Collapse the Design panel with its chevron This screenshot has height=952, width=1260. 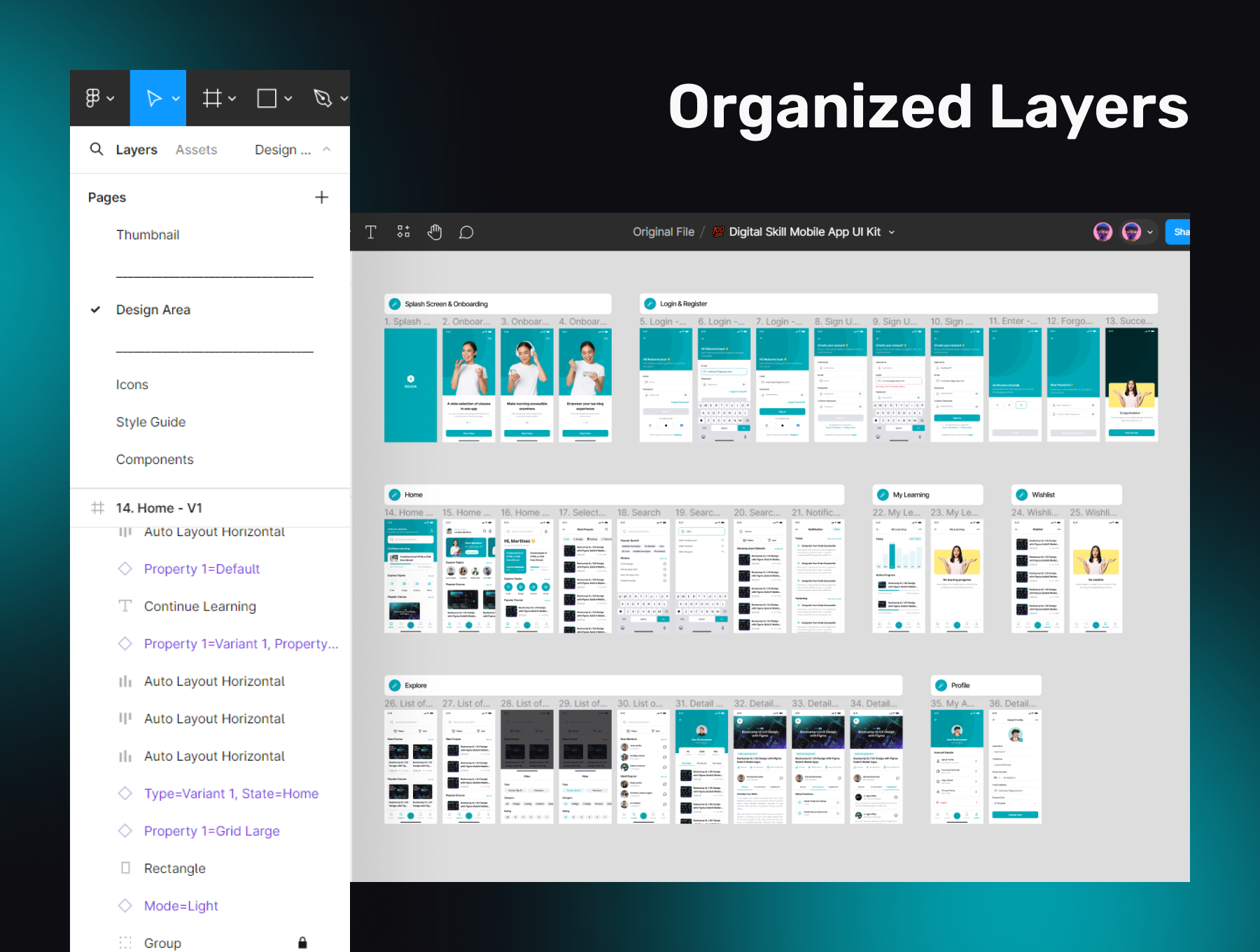pos(326,148)
